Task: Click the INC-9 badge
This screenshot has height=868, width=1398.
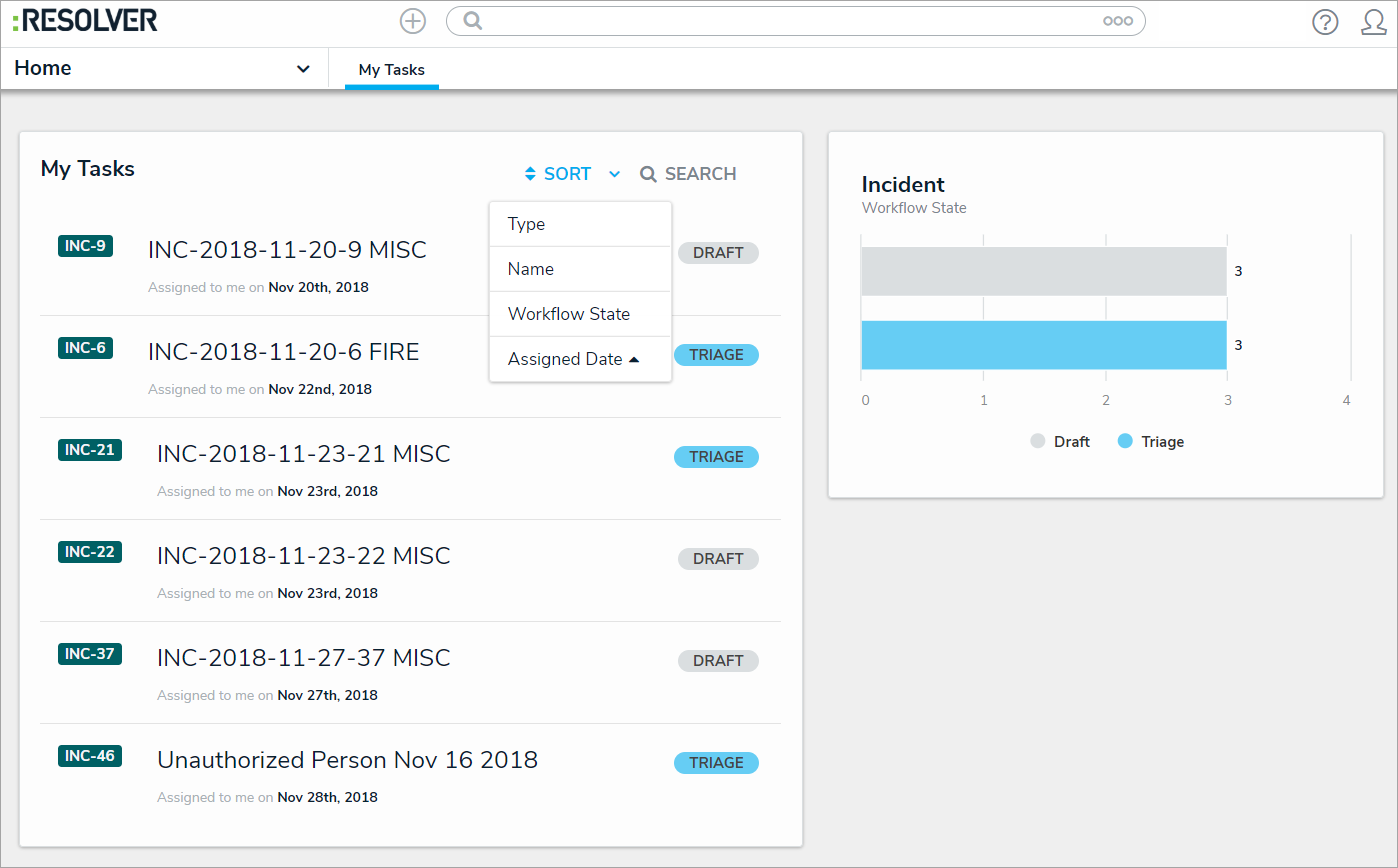Action: click(x=85, y=246)
